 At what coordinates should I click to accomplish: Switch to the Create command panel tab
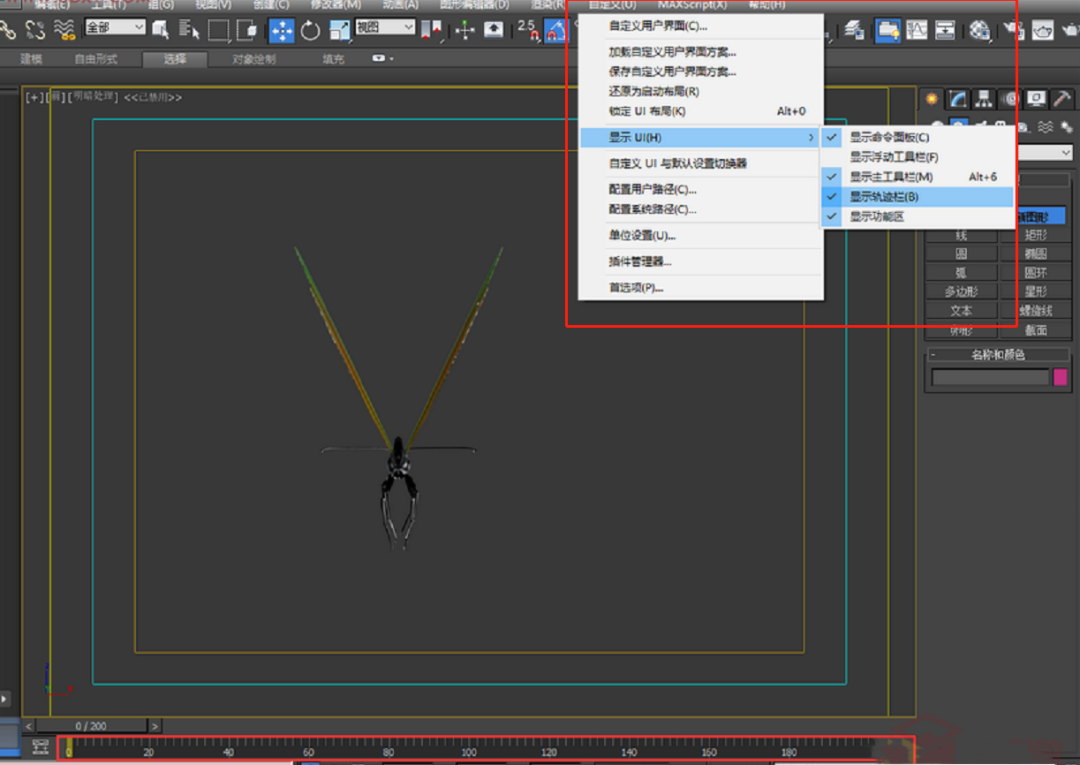tap(932, 99)
